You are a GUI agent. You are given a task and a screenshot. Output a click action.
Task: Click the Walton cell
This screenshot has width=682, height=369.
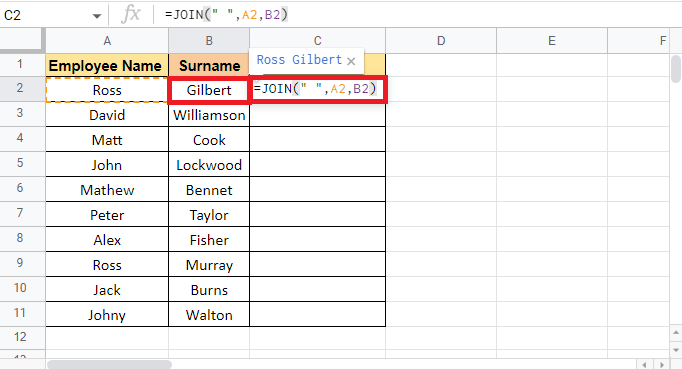point(209,315)
